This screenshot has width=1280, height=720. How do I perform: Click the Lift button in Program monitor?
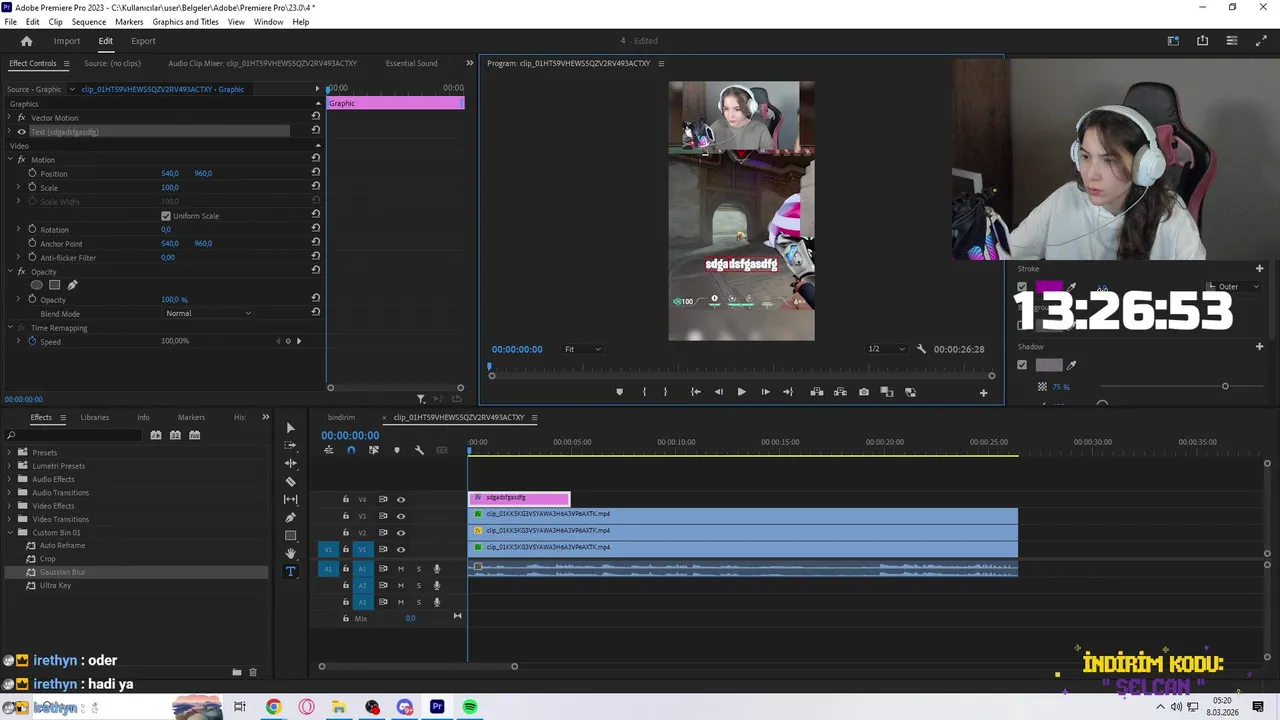[817, 392]
